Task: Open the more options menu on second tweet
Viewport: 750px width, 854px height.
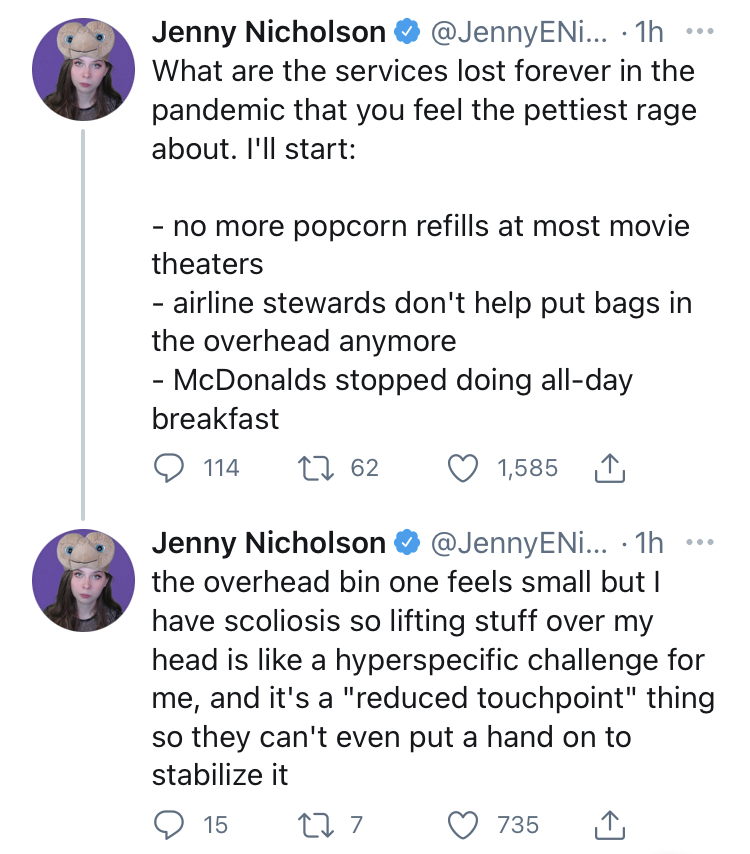Action: pos(700,542)
